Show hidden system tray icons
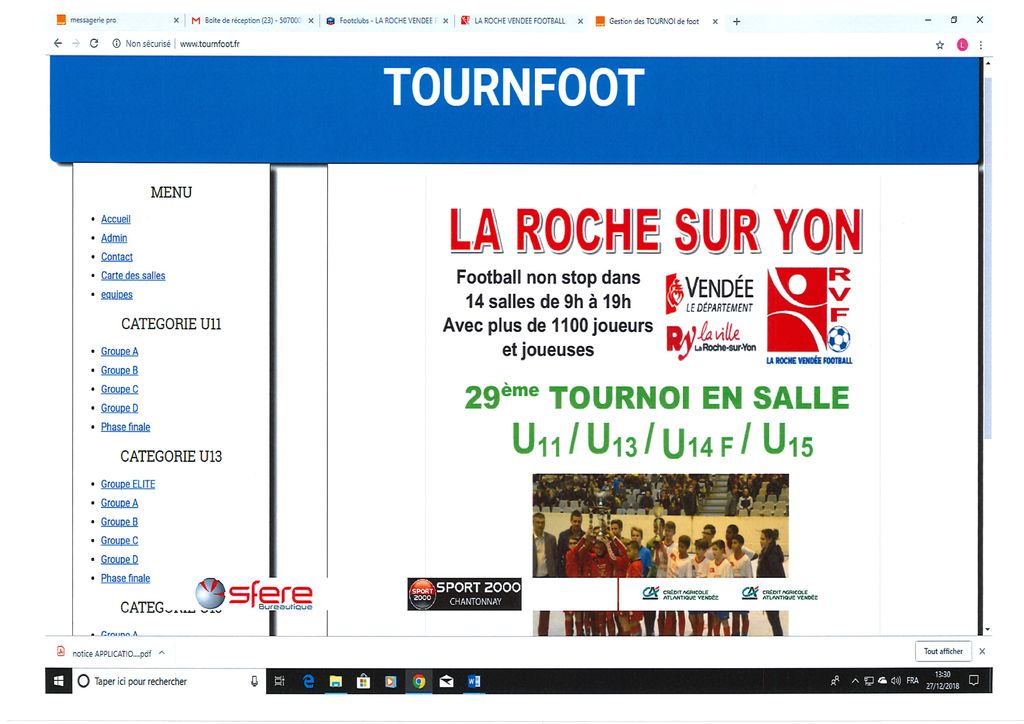 click(x=856, y=681)
